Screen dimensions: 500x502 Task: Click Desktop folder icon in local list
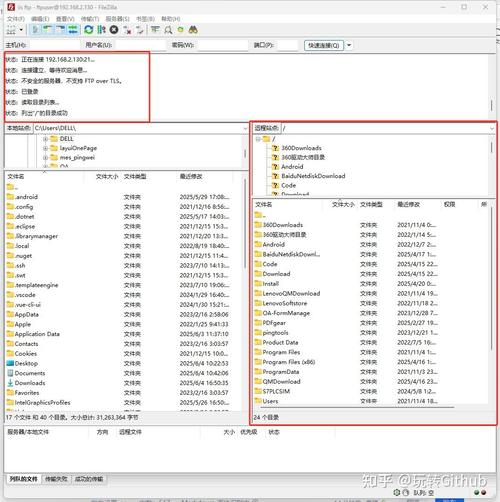click(x=10, y=363)
